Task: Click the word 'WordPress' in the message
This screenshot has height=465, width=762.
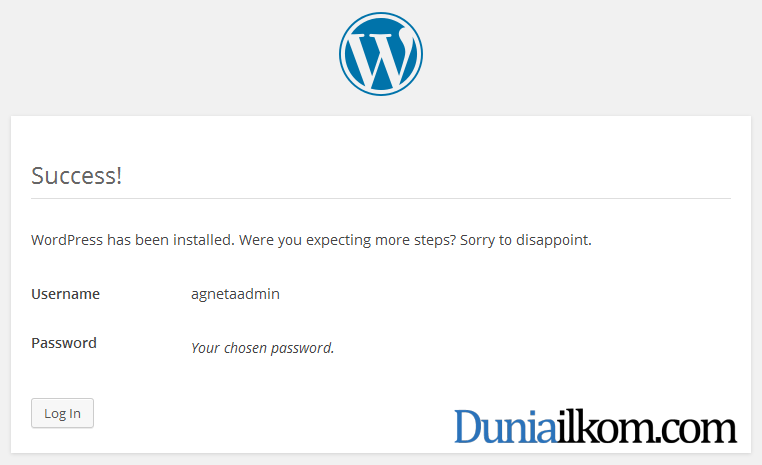Action: tap(67, 240)
